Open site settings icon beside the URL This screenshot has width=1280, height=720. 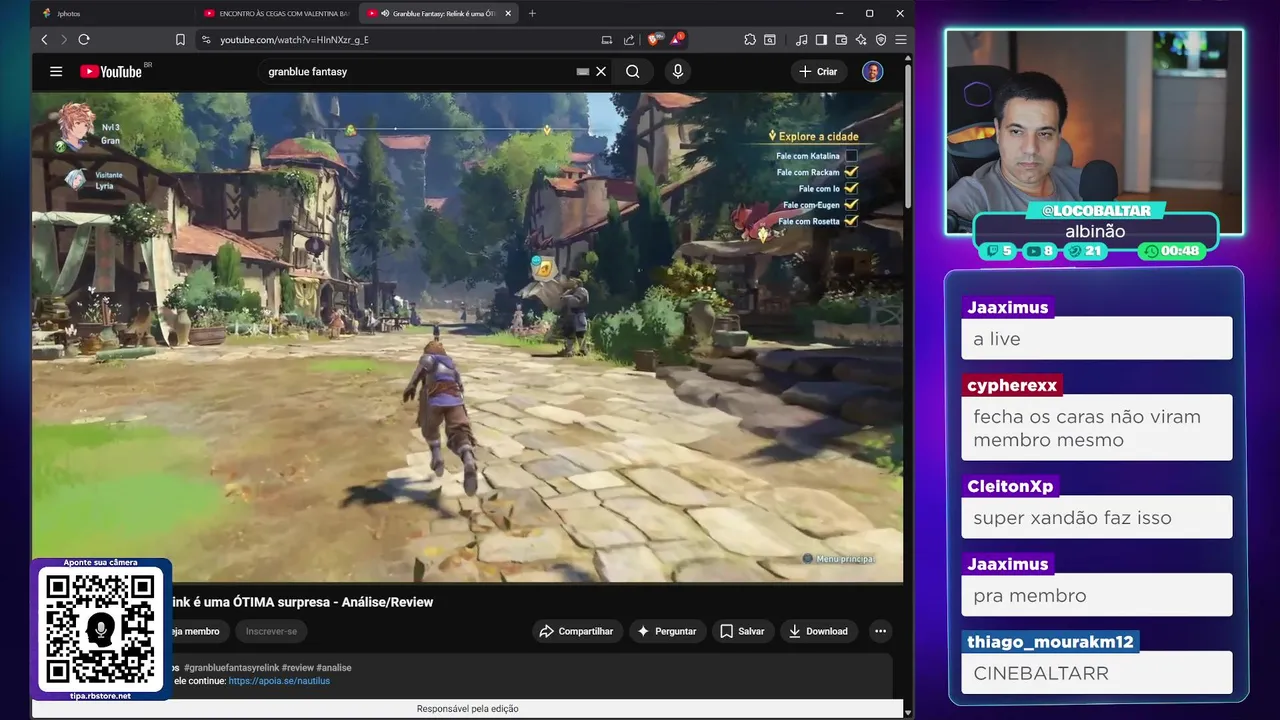click(206, 39)
